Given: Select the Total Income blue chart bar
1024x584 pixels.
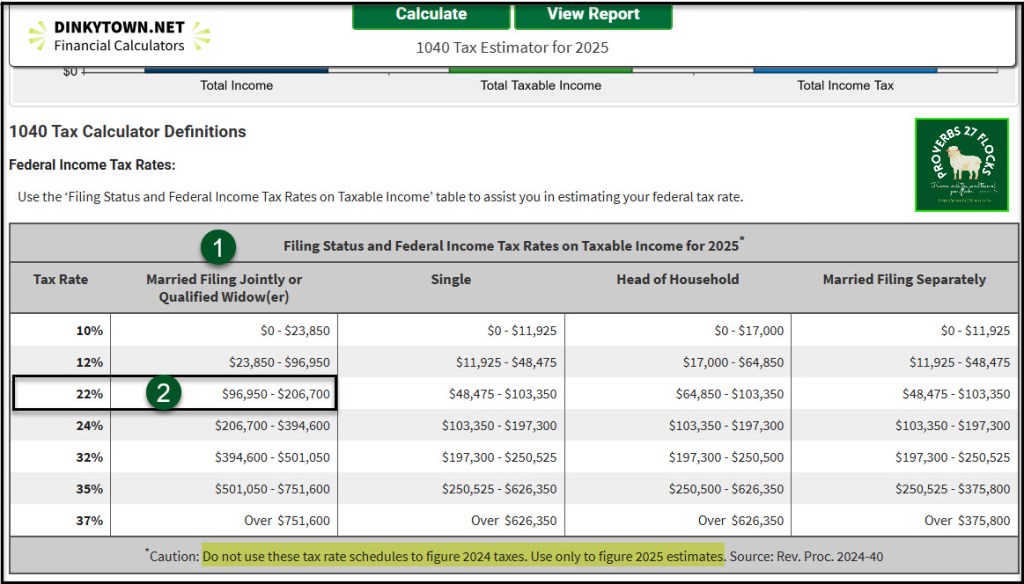Looking at the screenshot, I should (236, 69).
